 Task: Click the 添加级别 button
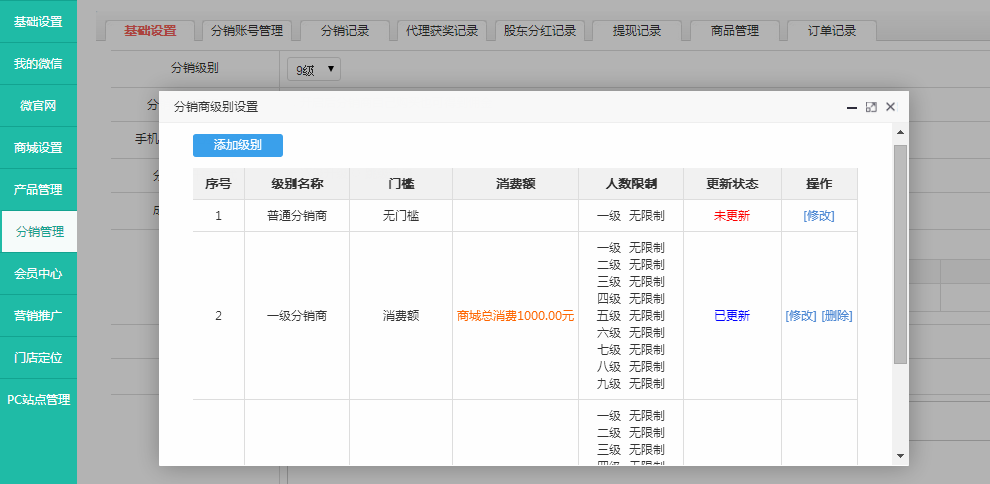pos(238,145)
